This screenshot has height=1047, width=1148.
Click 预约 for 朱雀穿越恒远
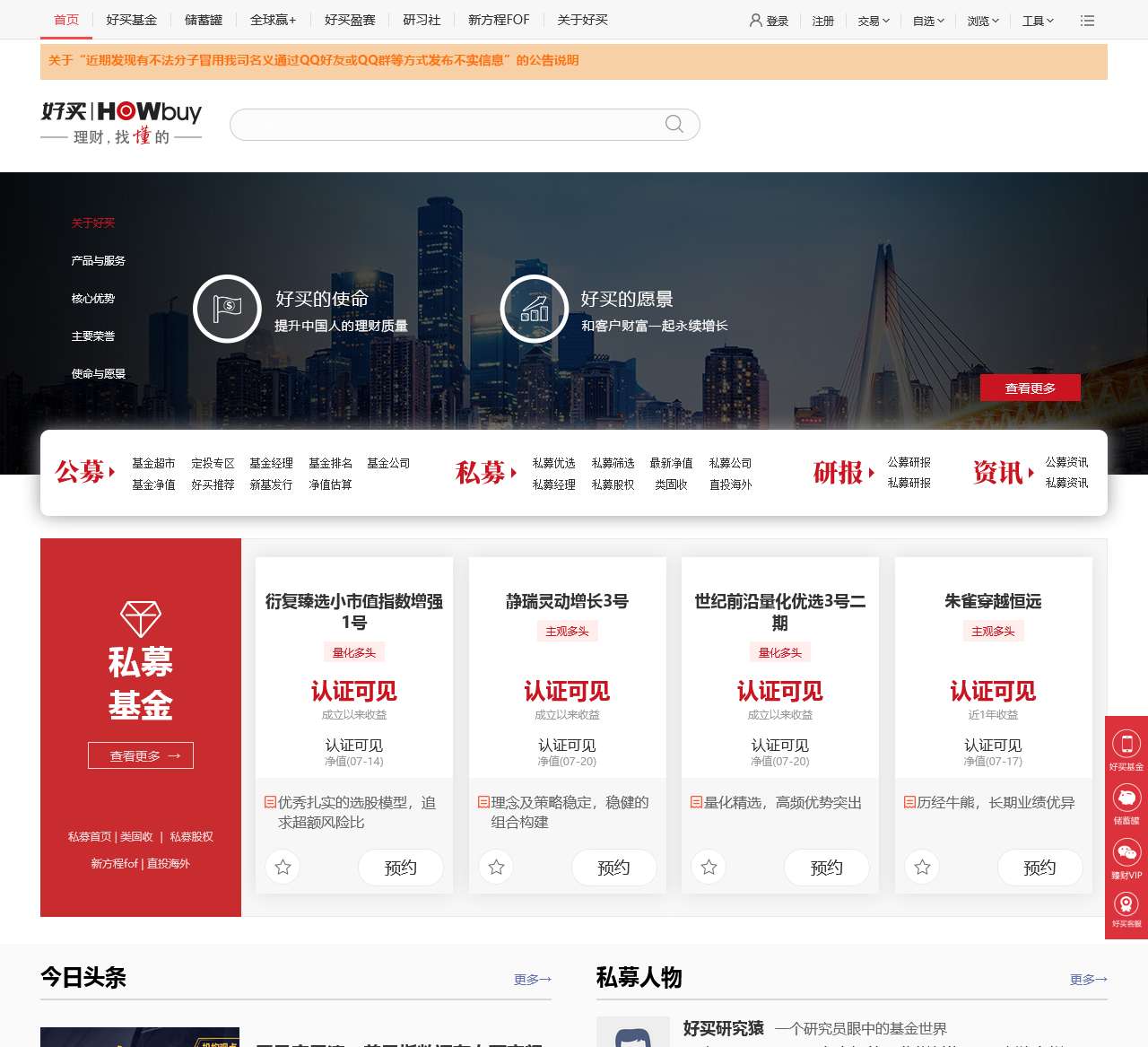pyautogui.click(x=1039, y=867)
